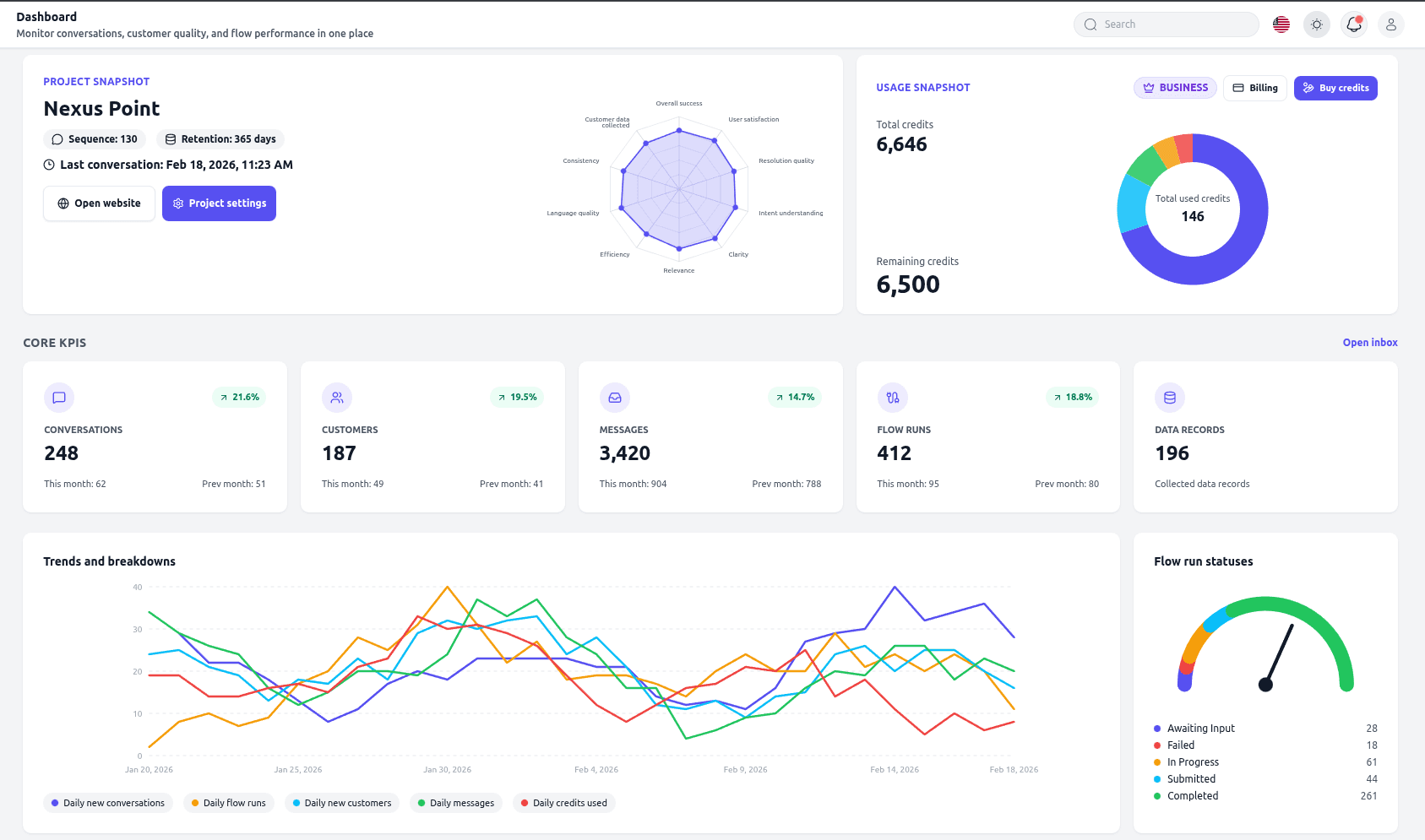Screen dimensions: 1425x840
Task: Open the project website
Action: click(x=99, y=203)
